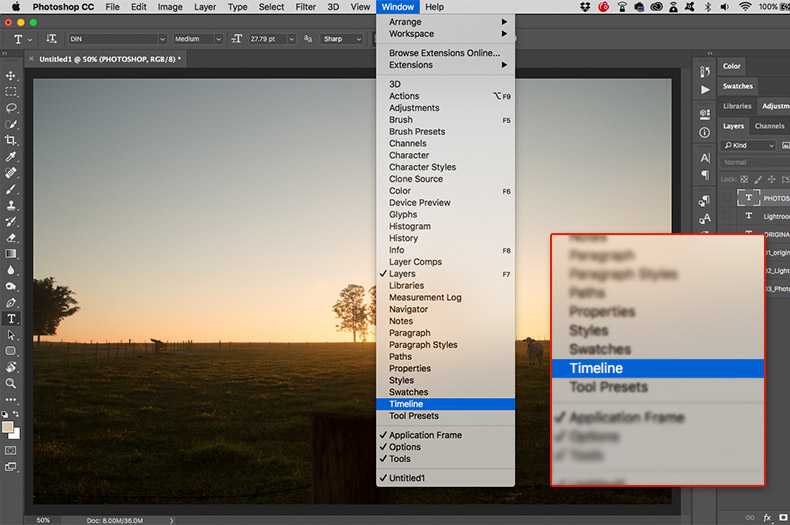Toggle Quick Mask mode icon
The image size is (790, 525).
[x=11, y=450]
